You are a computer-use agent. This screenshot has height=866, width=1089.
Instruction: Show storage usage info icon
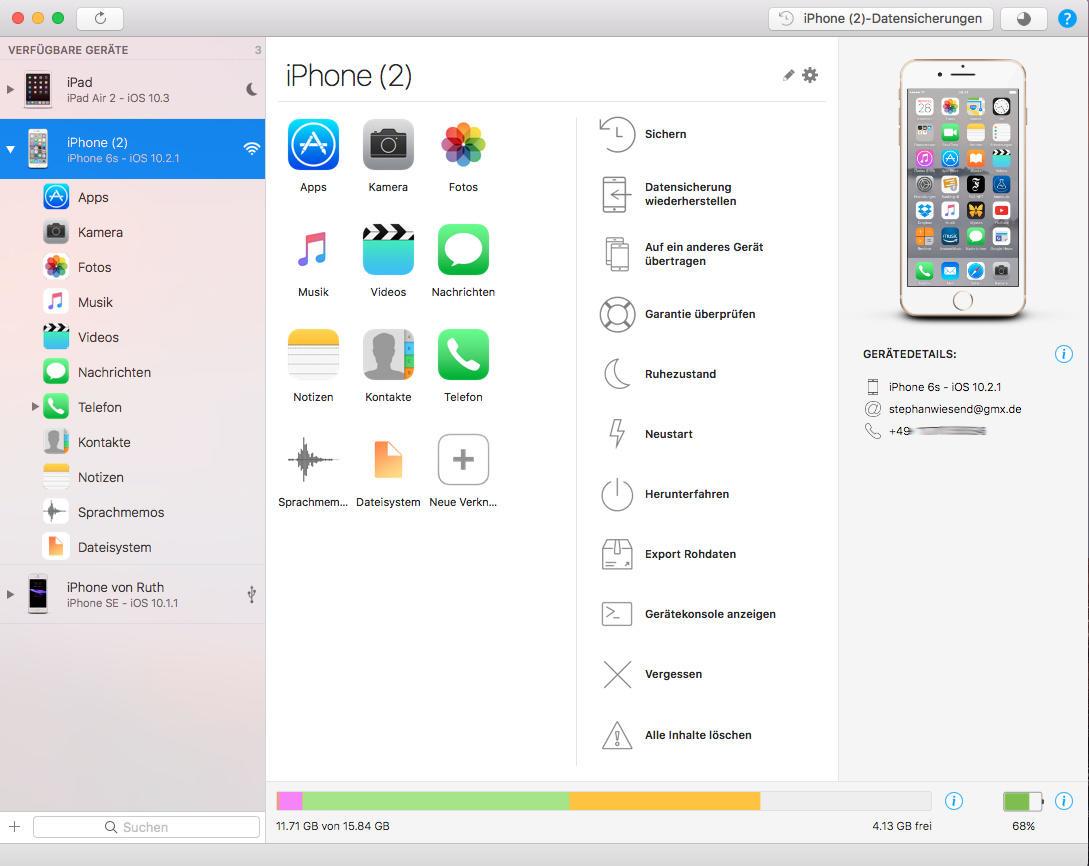click(x=954, y=801)
